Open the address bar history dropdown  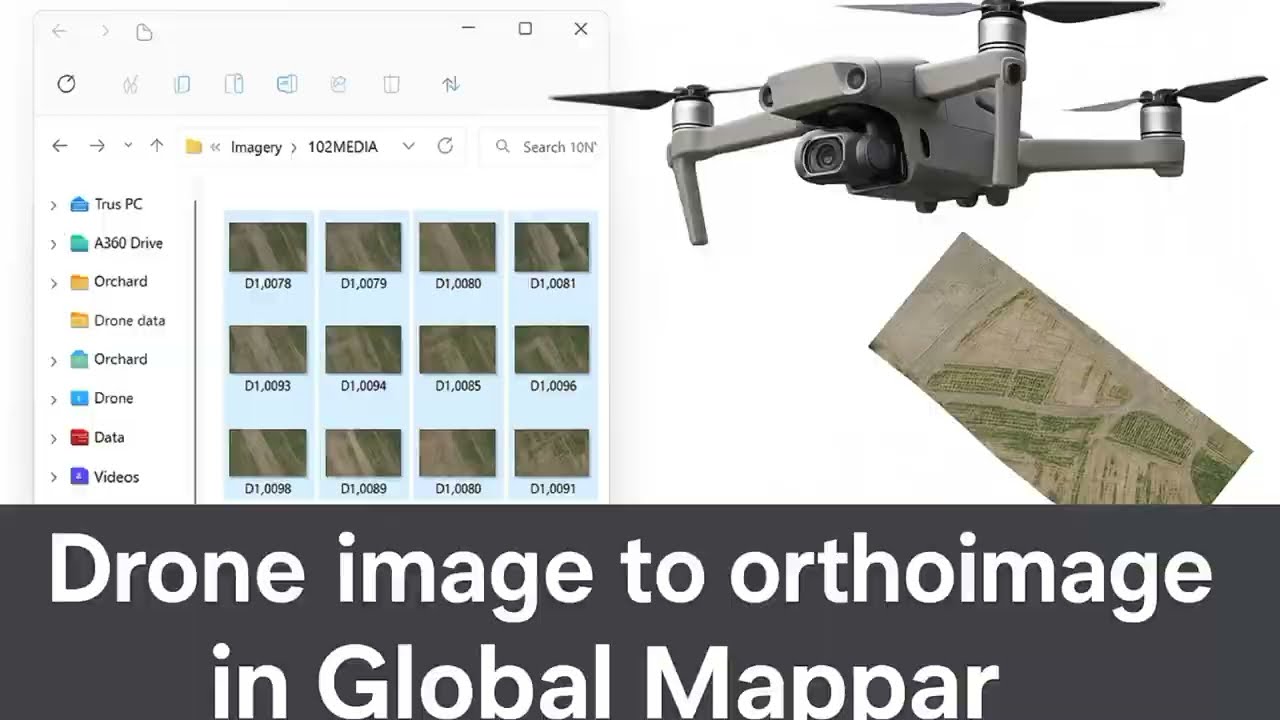(x=408, y=146)
